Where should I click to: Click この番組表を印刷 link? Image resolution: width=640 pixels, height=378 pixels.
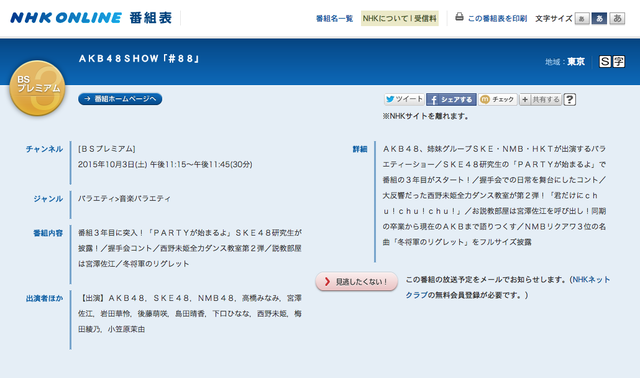pos(497,18)
